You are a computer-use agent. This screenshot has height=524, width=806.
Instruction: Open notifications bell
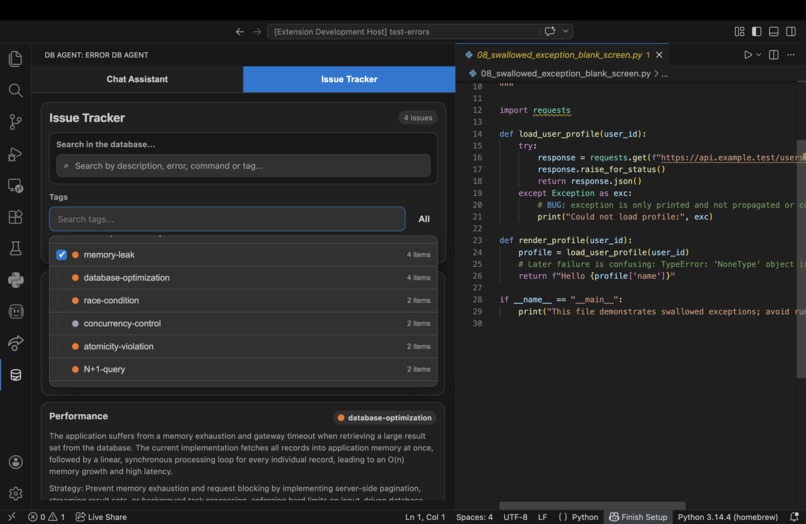click(794, 517)
